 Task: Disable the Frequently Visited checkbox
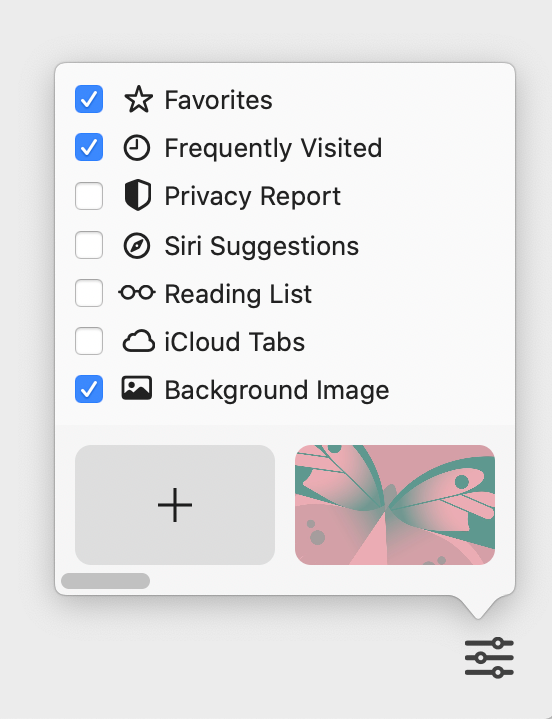(89, 147)
